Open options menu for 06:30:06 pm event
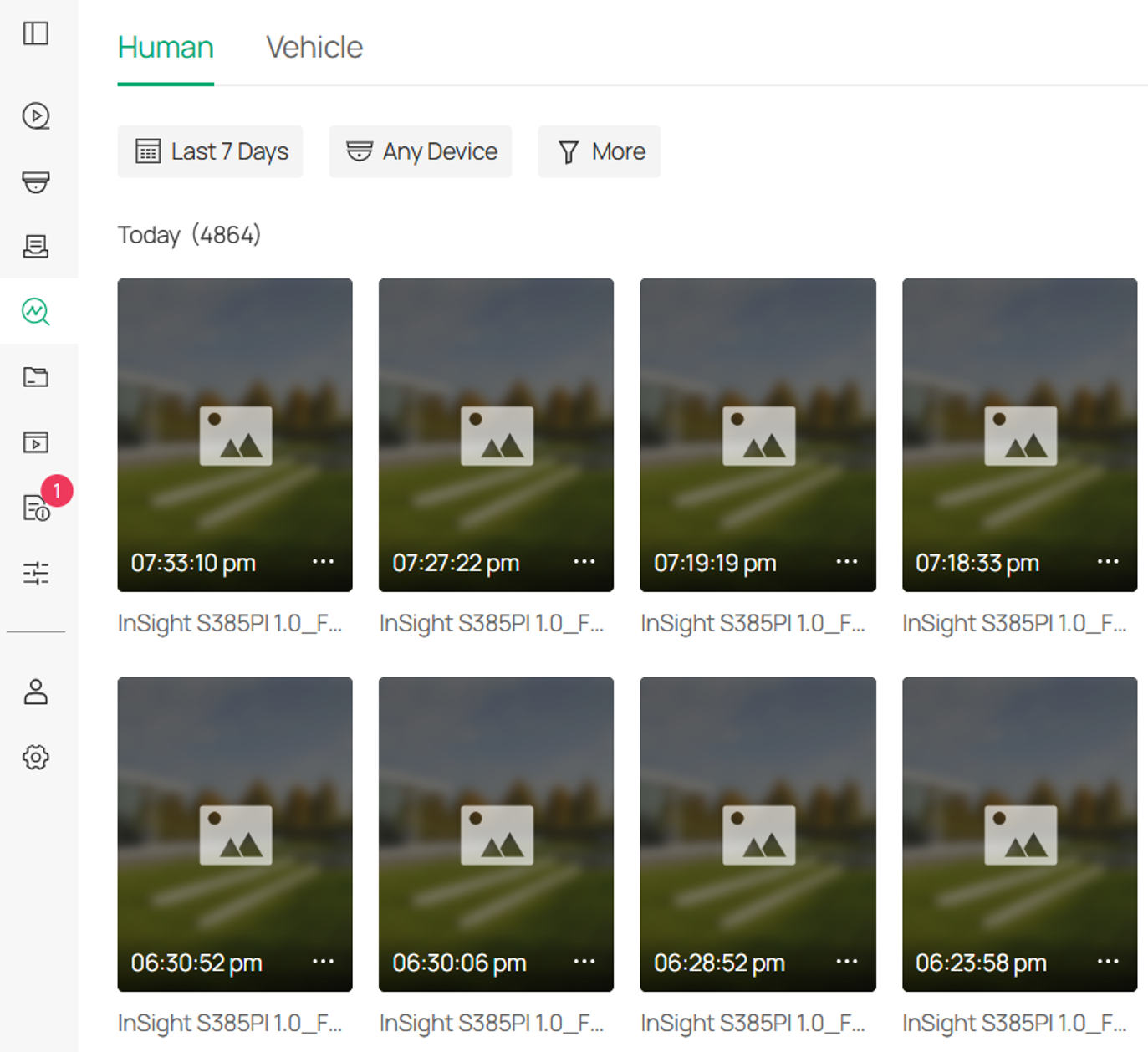Image resolution: width=1148 pixels, height=1052 pixels. (x=584, y=962)
